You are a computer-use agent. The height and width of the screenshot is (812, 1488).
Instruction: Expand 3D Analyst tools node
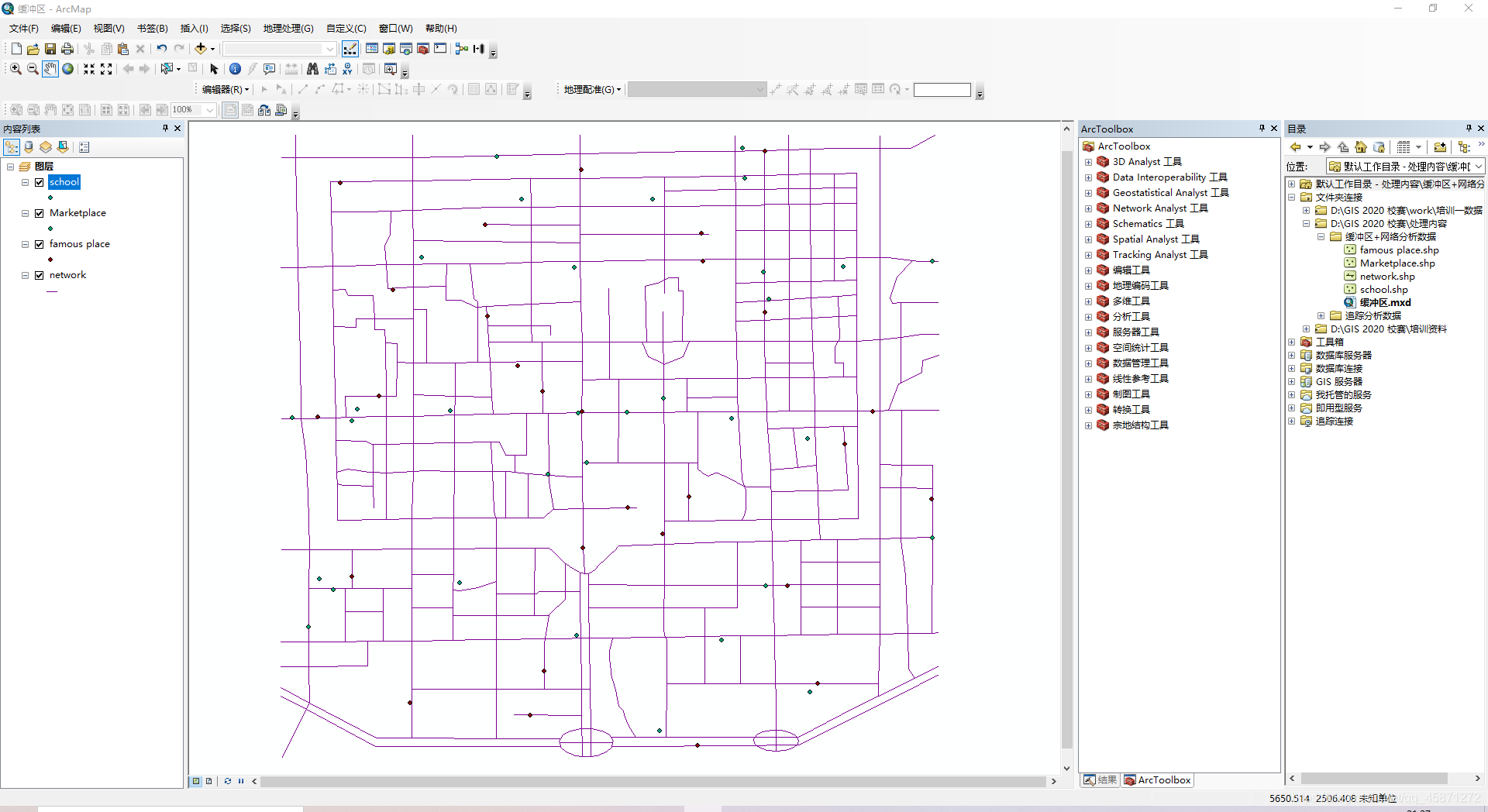click(1088, 162)
